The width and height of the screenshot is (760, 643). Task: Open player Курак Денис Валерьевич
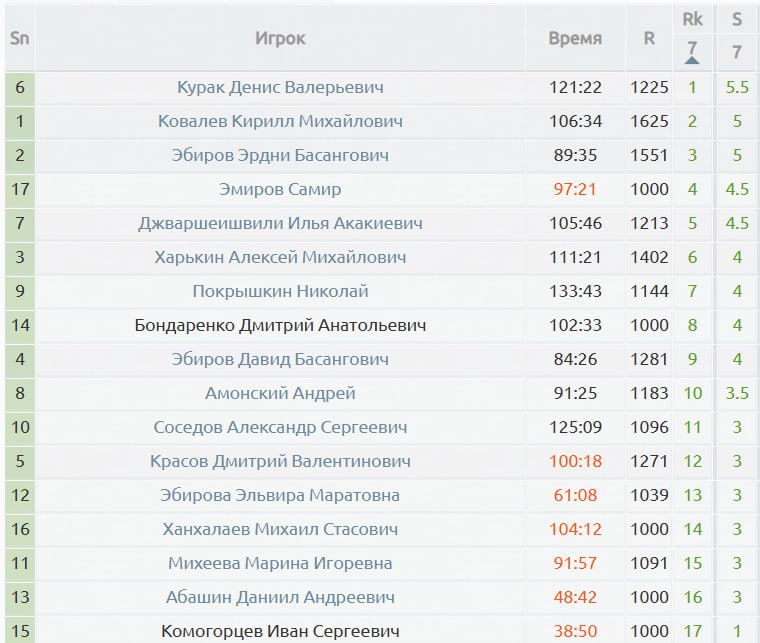tap(280, 87)
